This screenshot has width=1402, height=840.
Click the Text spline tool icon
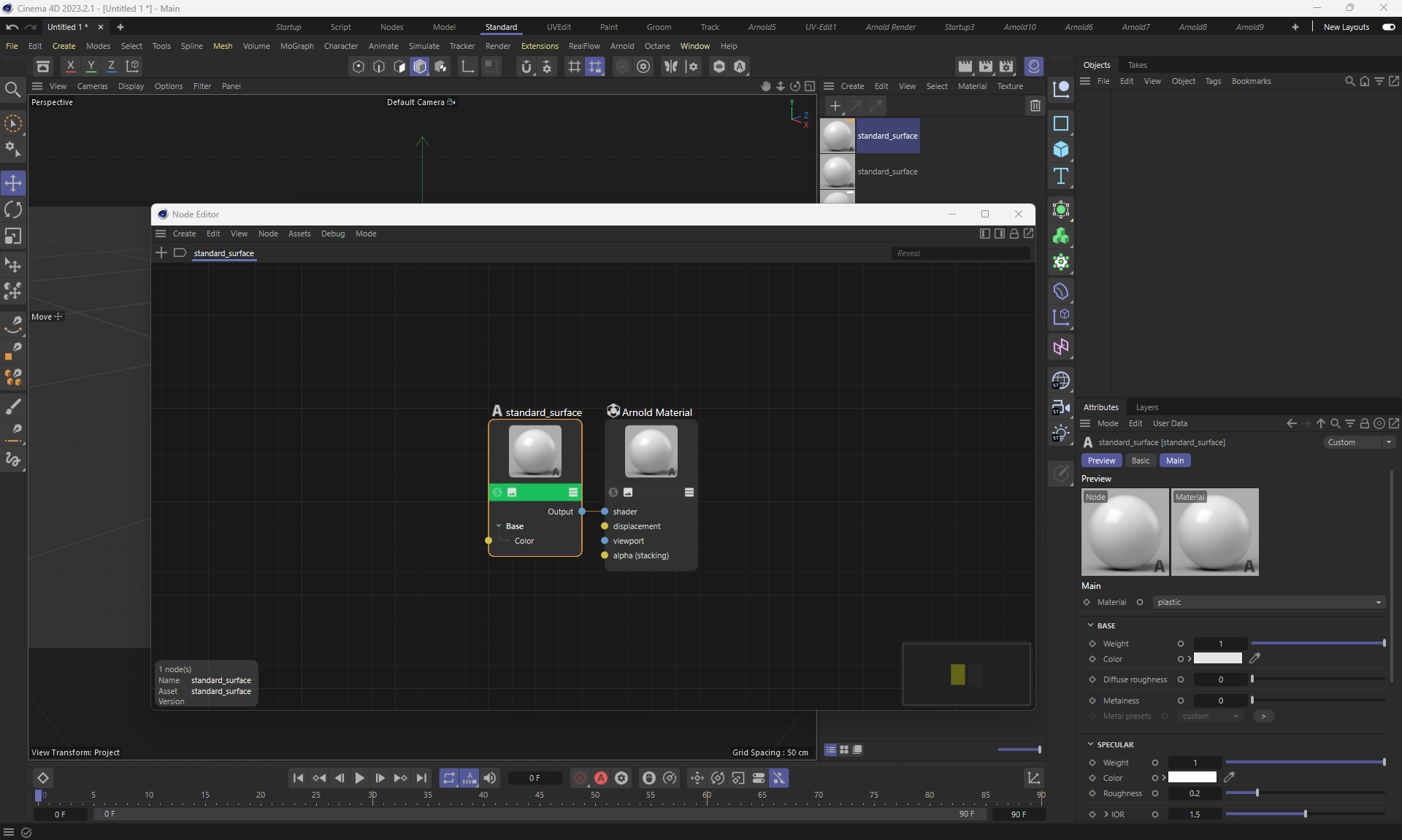click(x=1061, y=176)
